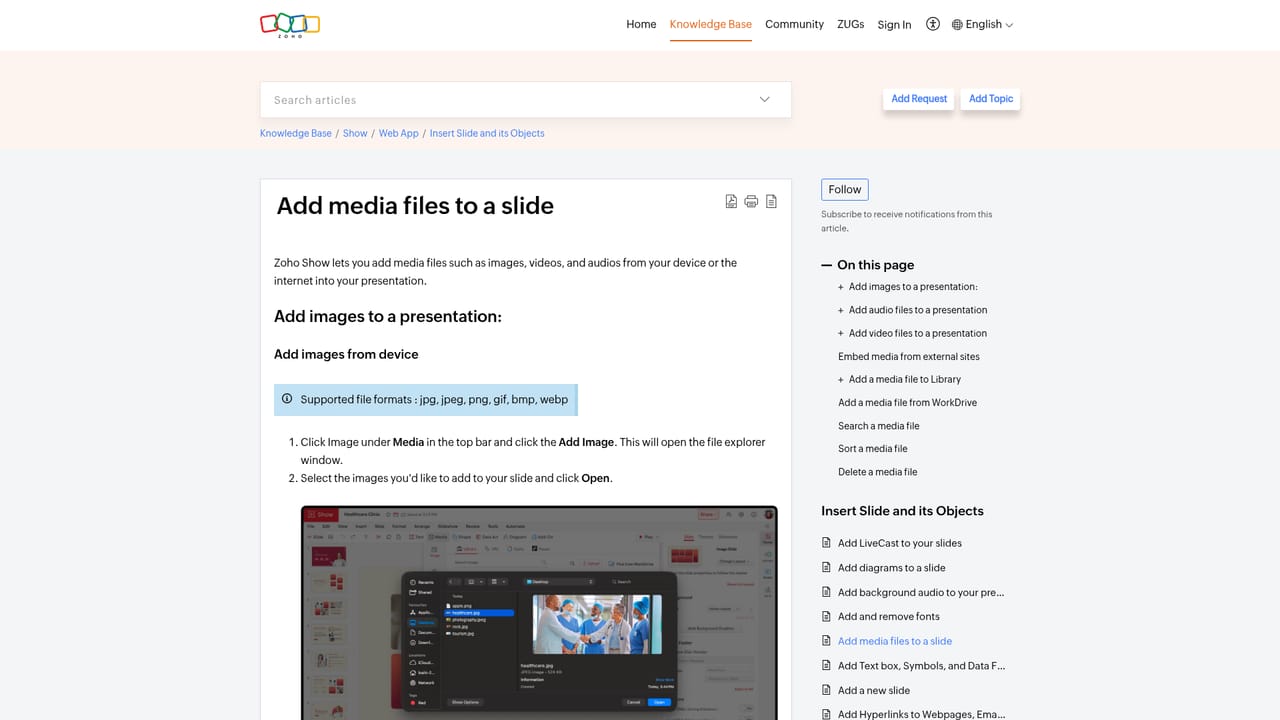Go to Show breadcrumb link
Image resolution: width=1280 pixels, height=720 pixels.
355,133
